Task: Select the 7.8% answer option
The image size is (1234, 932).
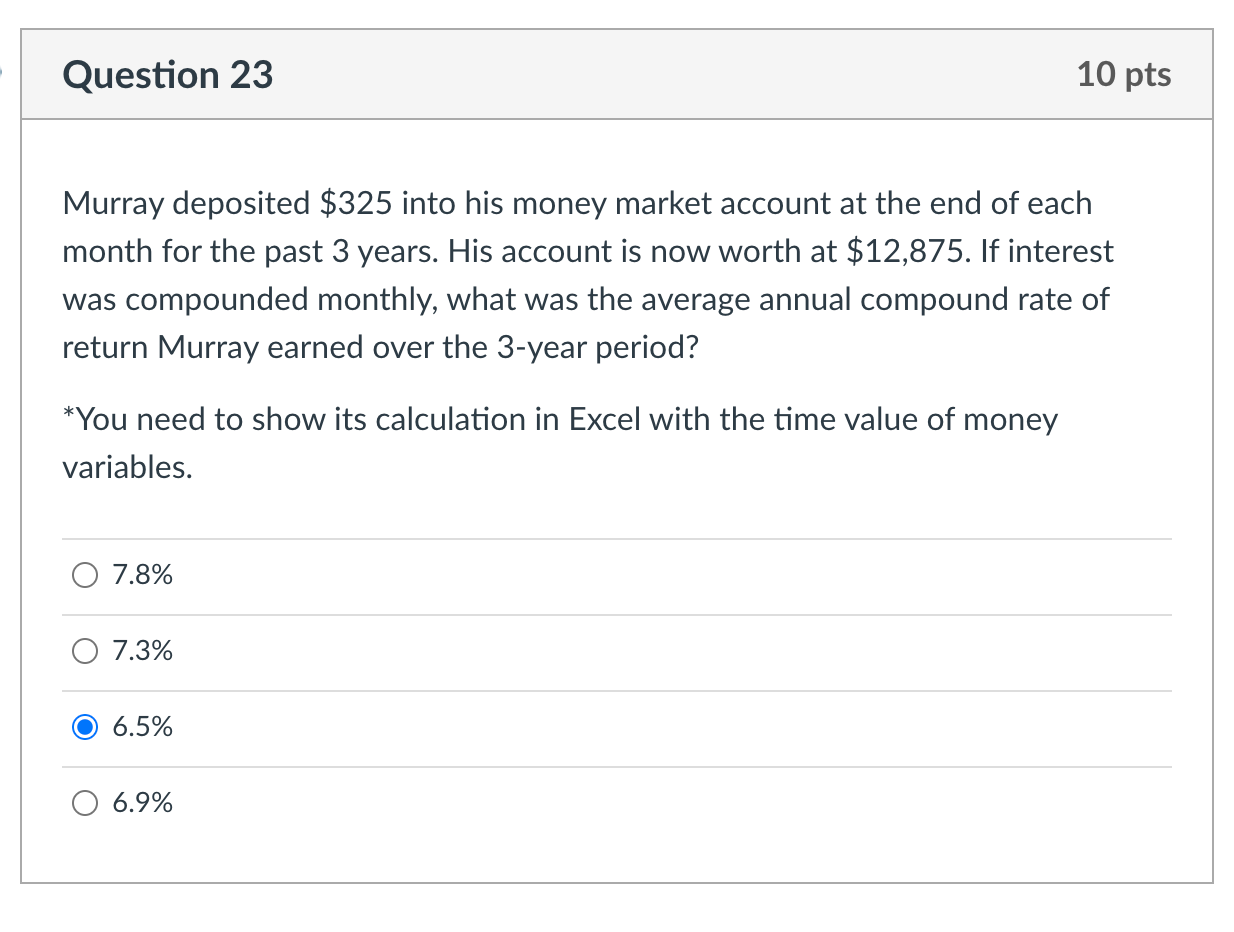Action: tap(85, 575)
